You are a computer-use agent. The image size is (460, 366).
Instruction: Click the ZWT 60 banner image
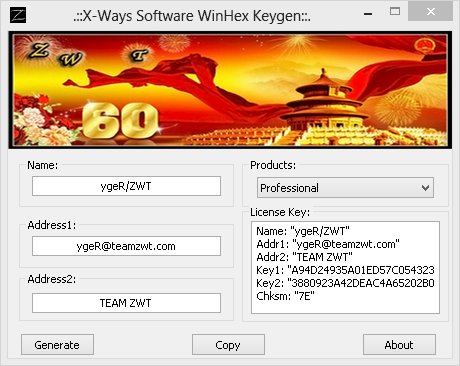click(230, 90)
